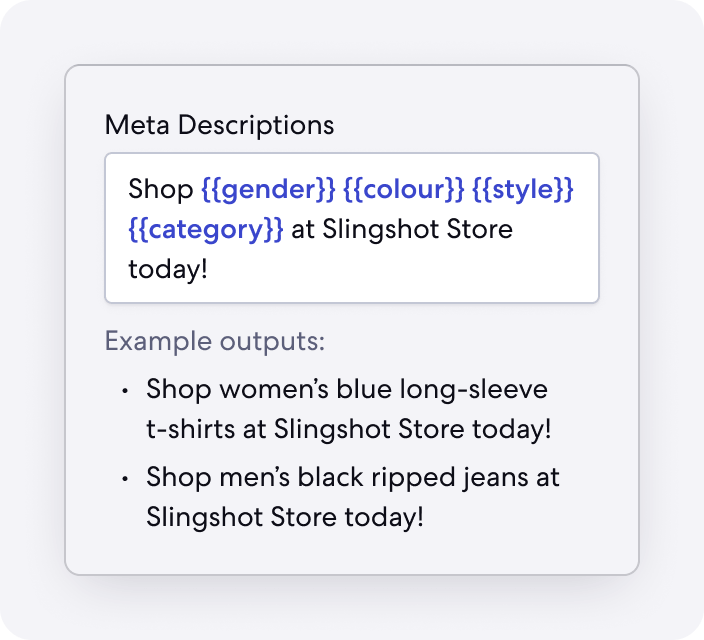Click the "Meta Descriptions" field label

pyautogui.click(x=219, y=125)
